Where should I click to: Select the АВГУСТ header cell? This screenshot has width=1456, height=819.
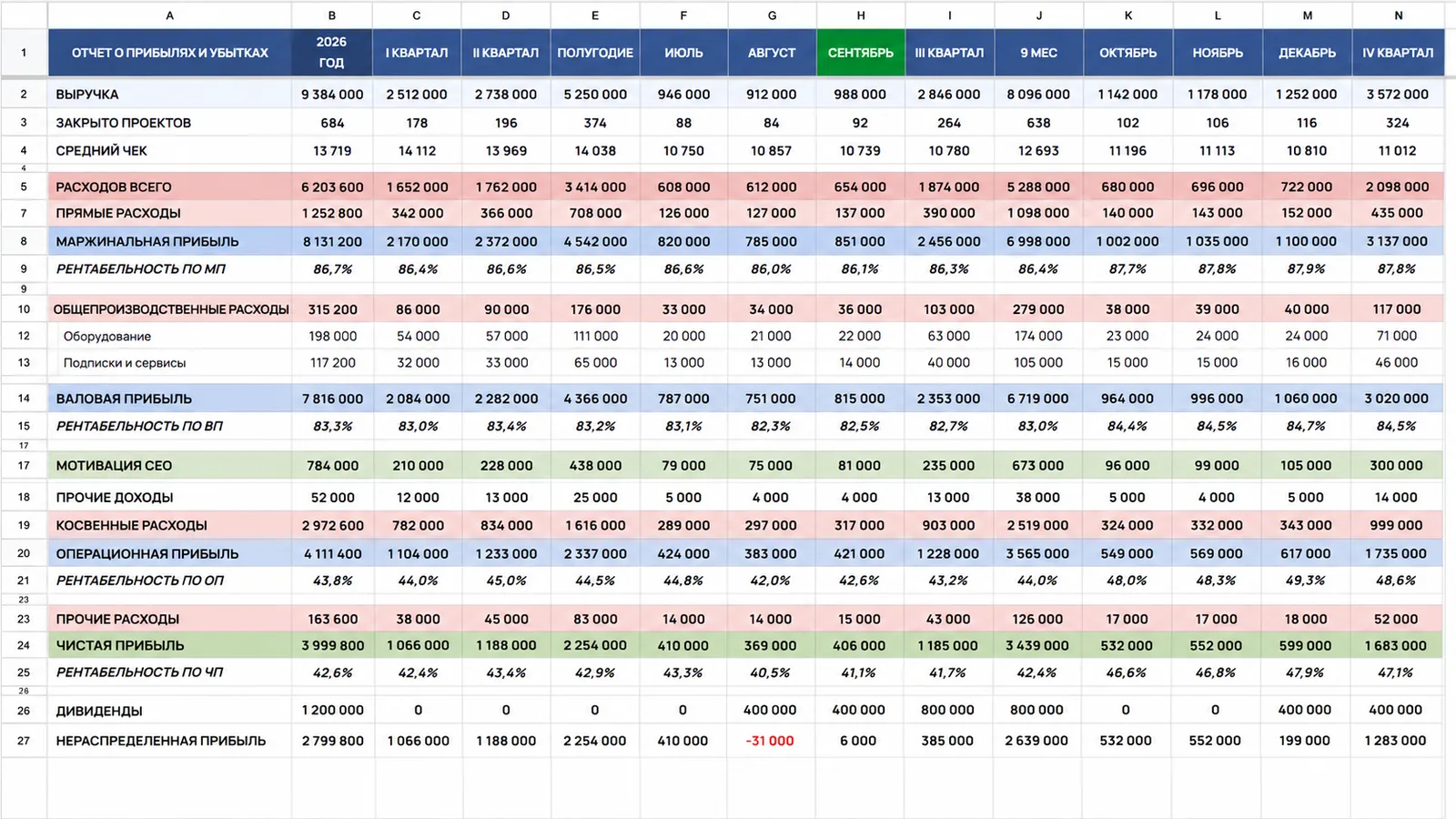pyautogui.click(x=772, y=53)
